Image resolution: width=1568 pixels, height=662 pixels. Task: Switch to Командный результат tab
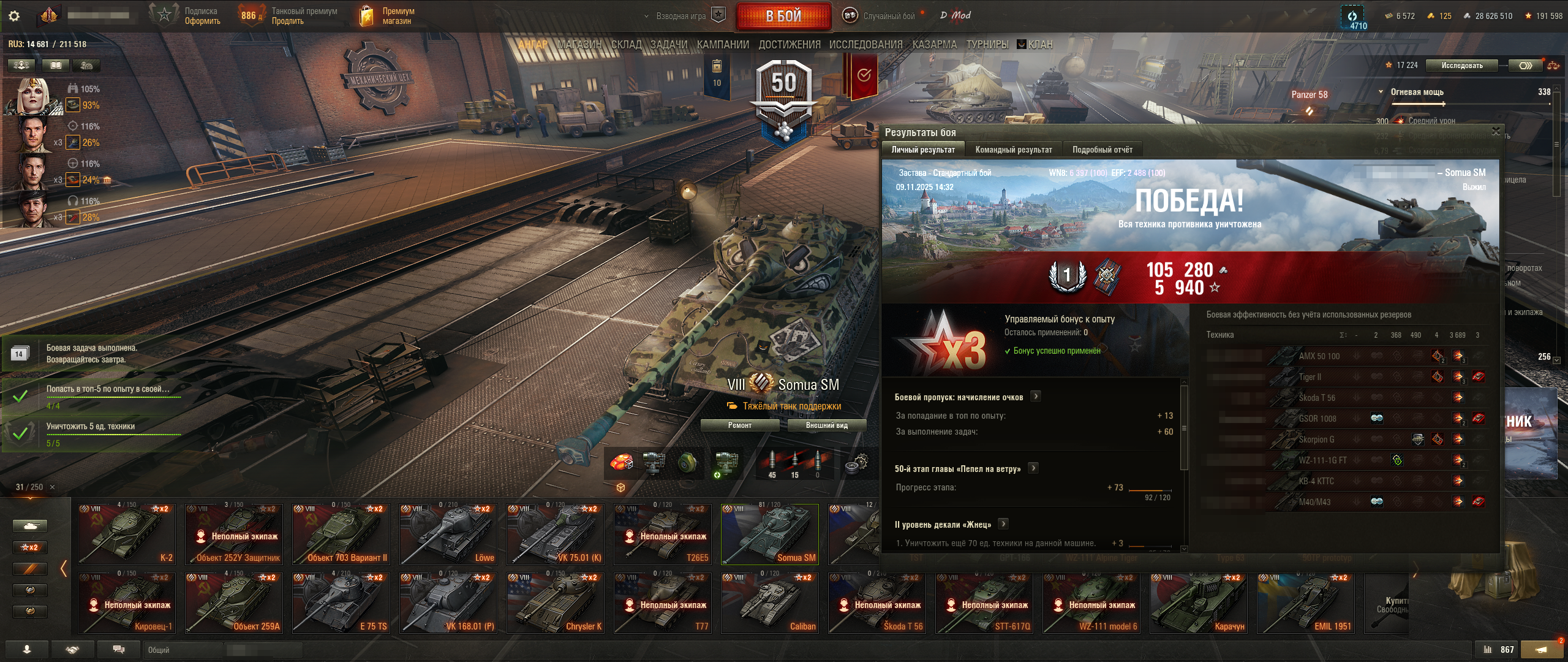click(1014, 150)
